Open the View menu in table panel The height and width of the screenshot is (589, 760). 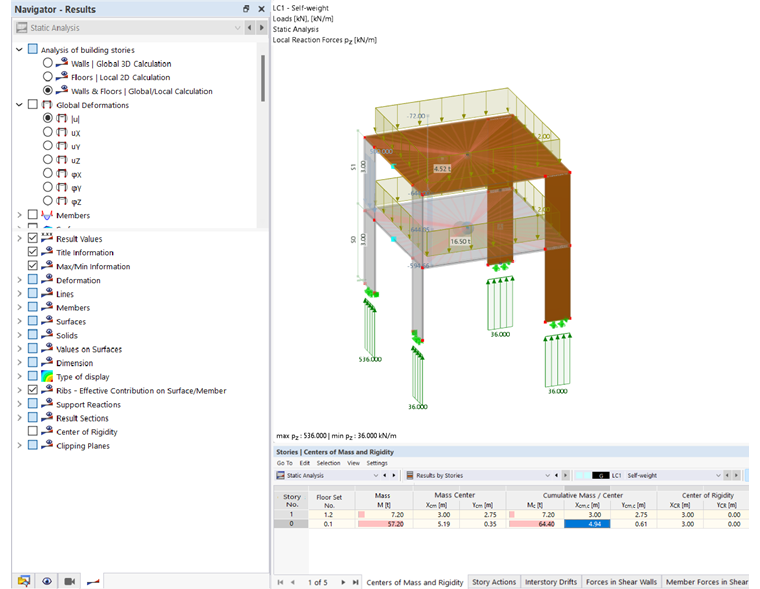coord(353,463)
